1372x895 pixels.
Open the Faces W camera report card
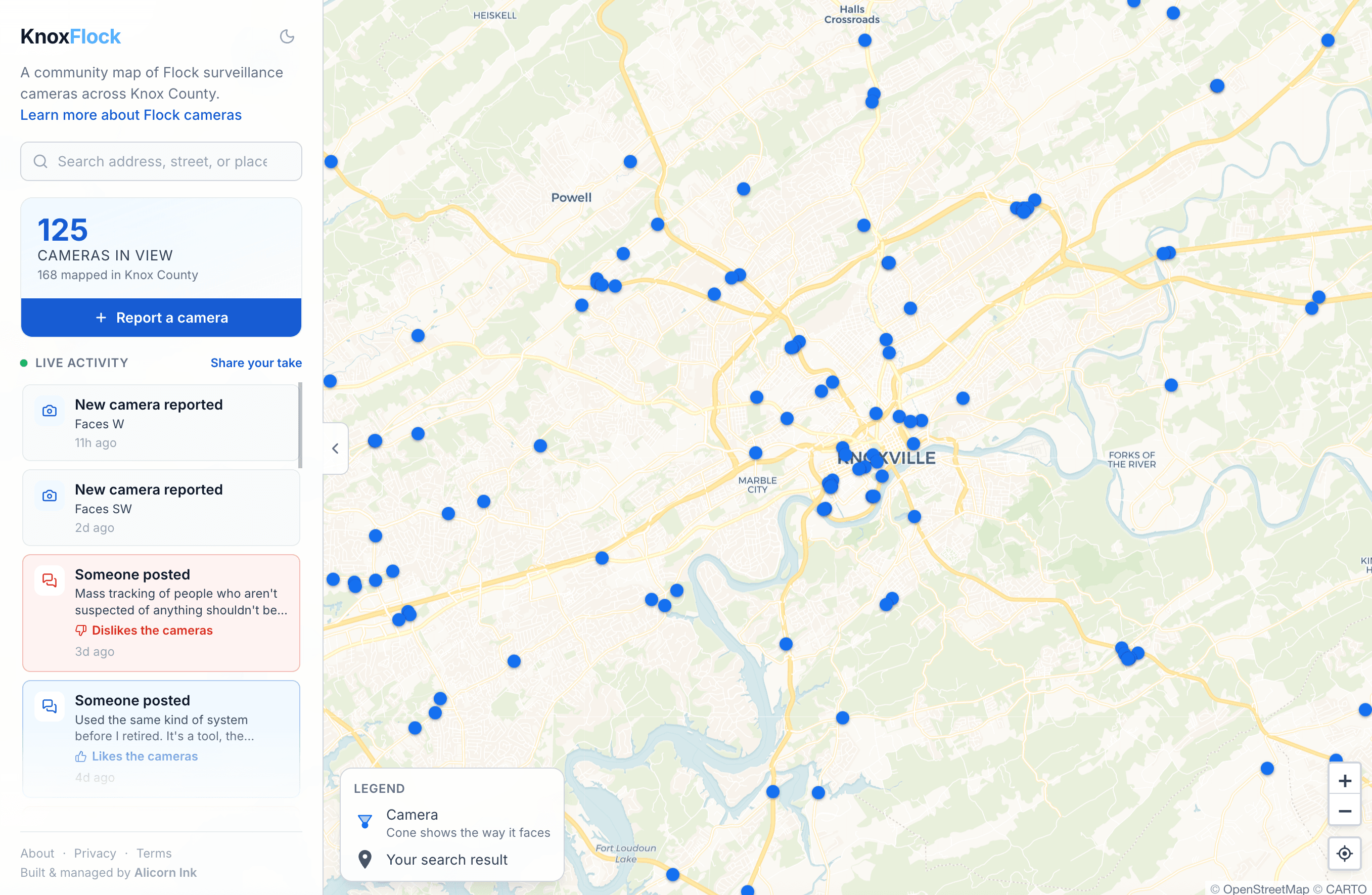click(161, 423)
